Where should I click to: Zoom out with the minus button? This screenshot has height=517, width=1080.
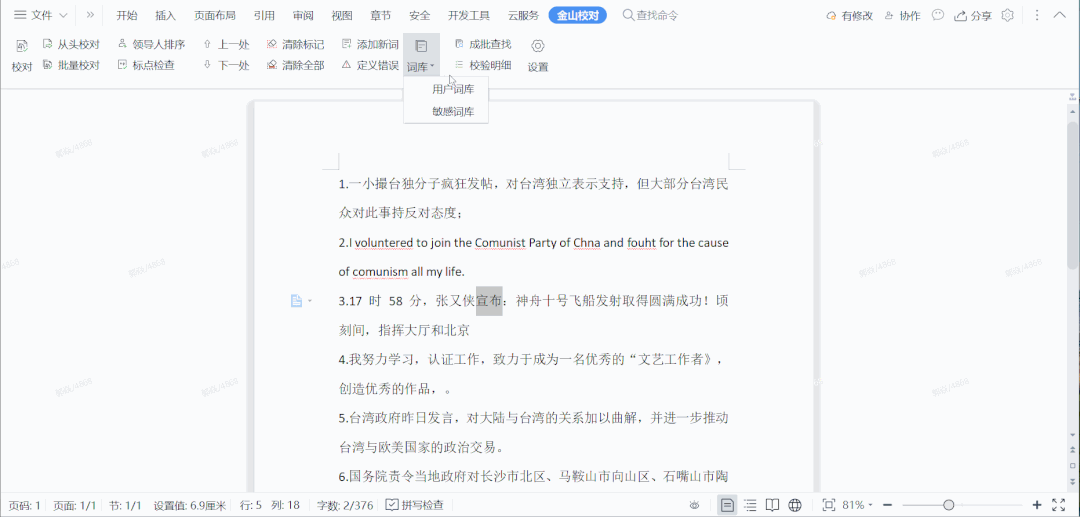pos(888,505)
